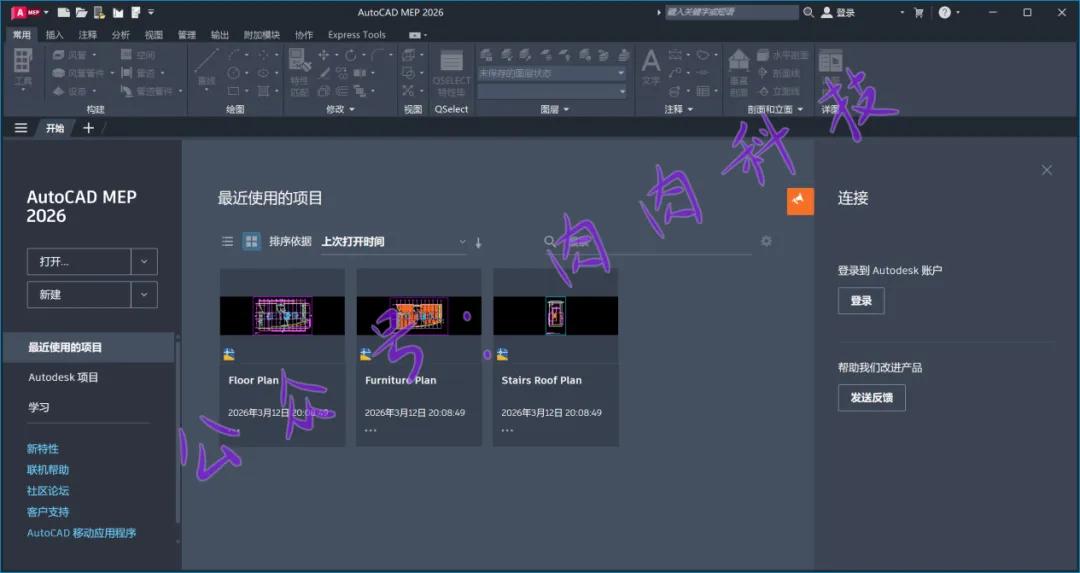Viewport: 1080px width, 573px height.
Task: Click the Open folder icon in quick access toolbar
Action: pos(81,12)
